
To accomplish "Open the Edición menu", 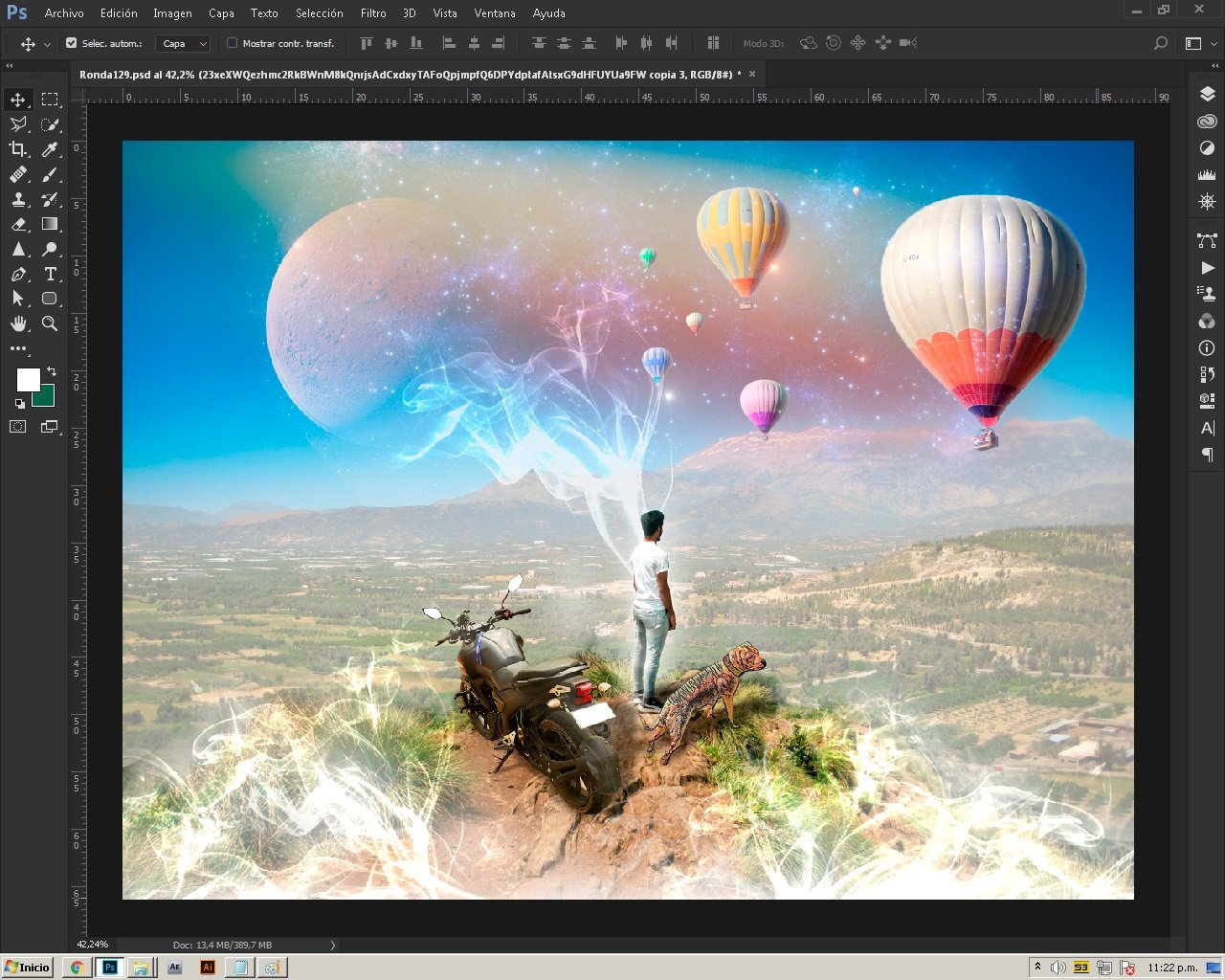I will 119,13.
